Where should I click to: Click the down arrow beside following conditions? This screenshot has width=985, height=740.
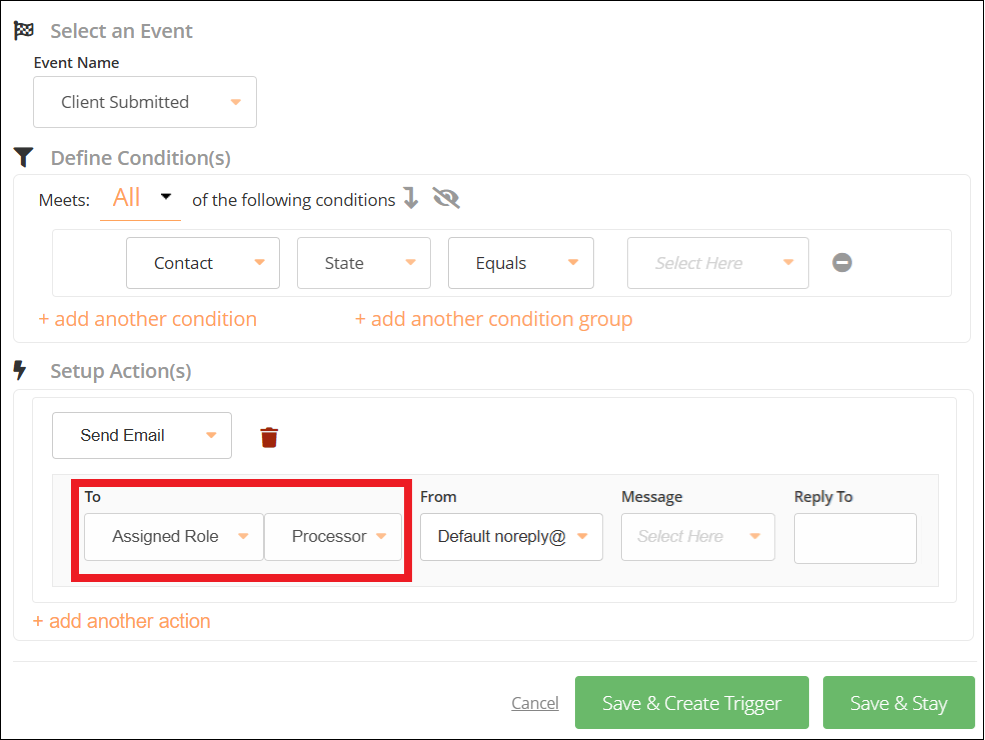(x=411, y=199)
